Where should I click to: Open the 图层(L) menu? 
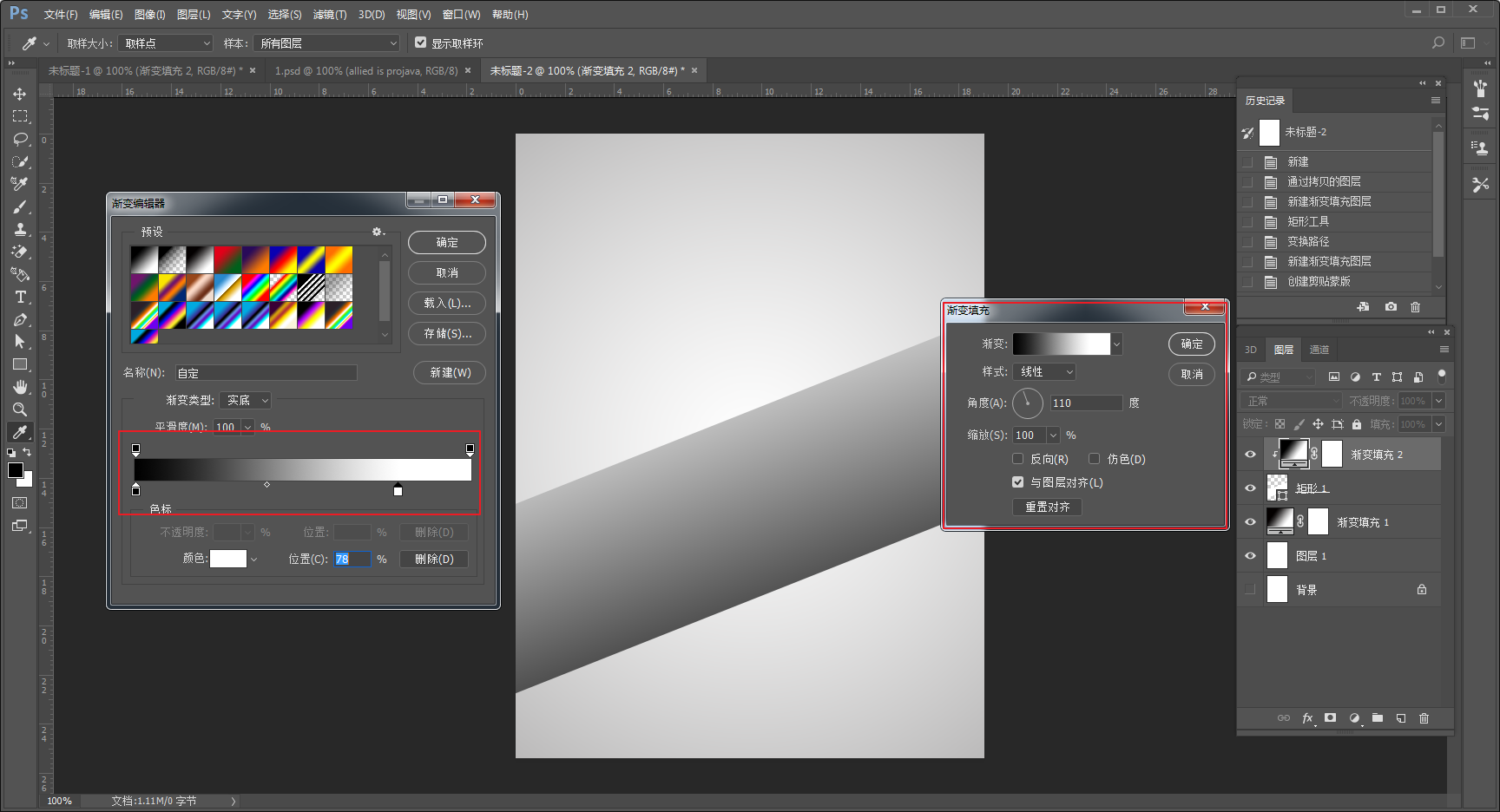point(194,15)
